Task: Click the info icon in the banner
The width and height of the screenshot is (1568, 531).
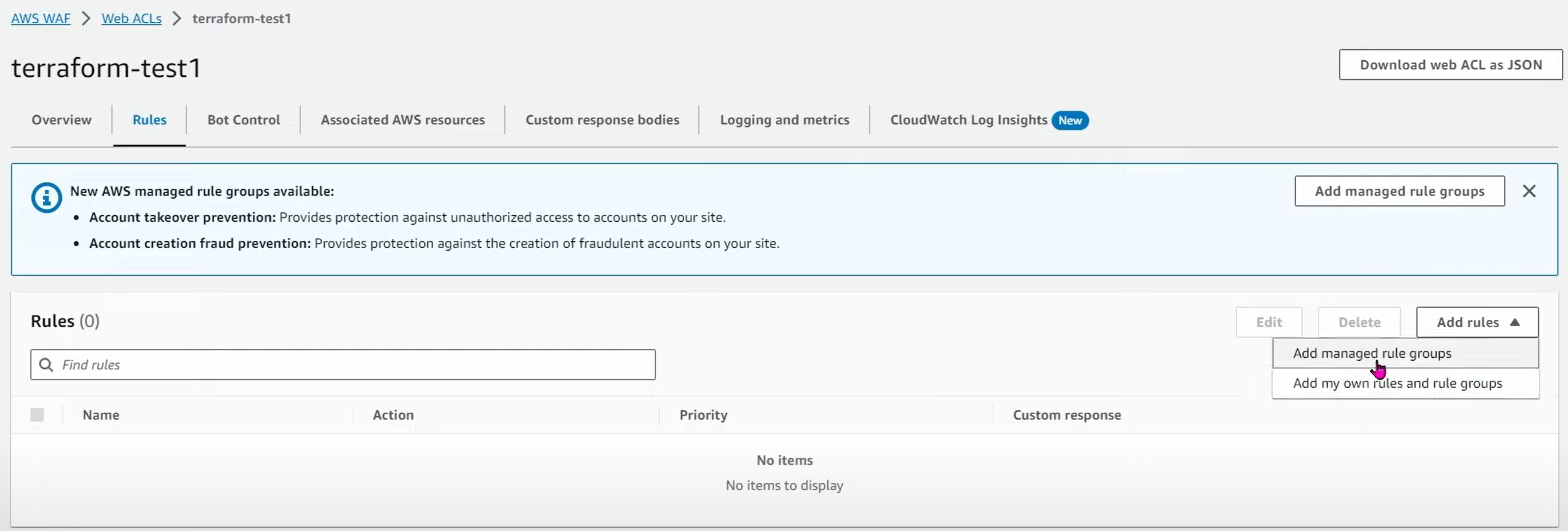Action: pos(46,198)
